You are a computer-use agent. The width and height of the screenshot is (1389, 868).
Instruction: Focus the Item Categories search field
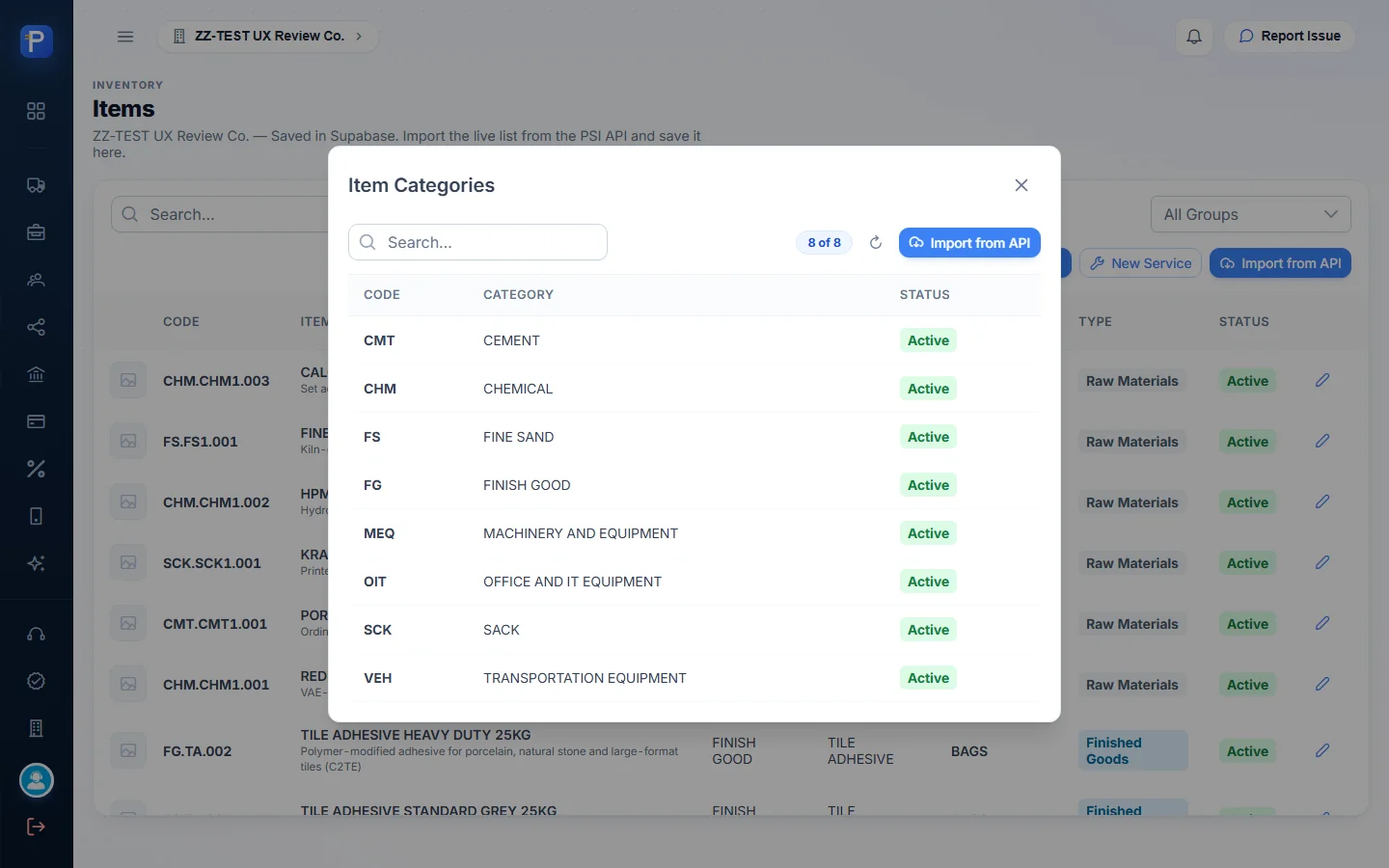click(x=477, y=242)
